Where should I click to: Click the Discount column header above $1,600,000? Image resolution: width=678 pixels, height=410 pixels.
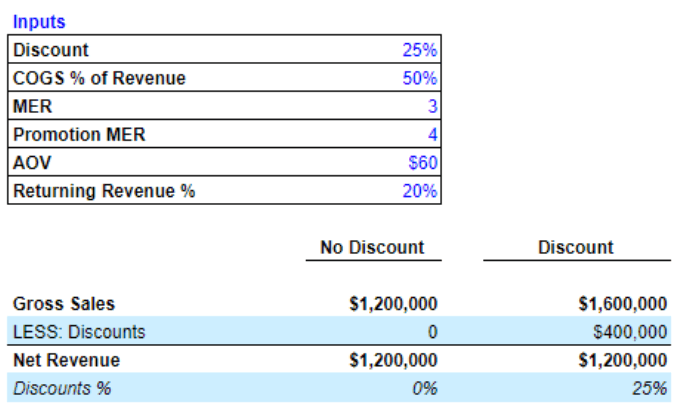pos(575,247)
